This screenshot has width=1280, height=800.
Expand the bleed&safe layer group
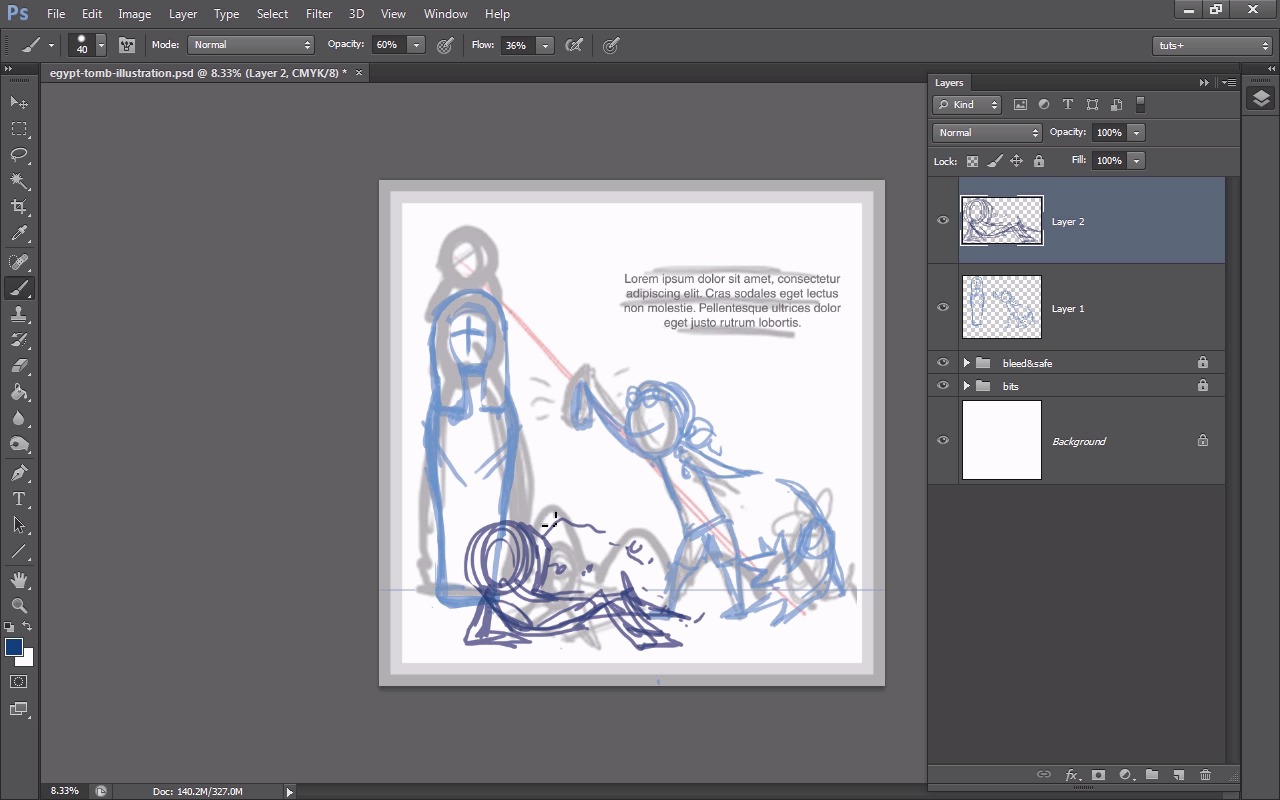point(966,363)
